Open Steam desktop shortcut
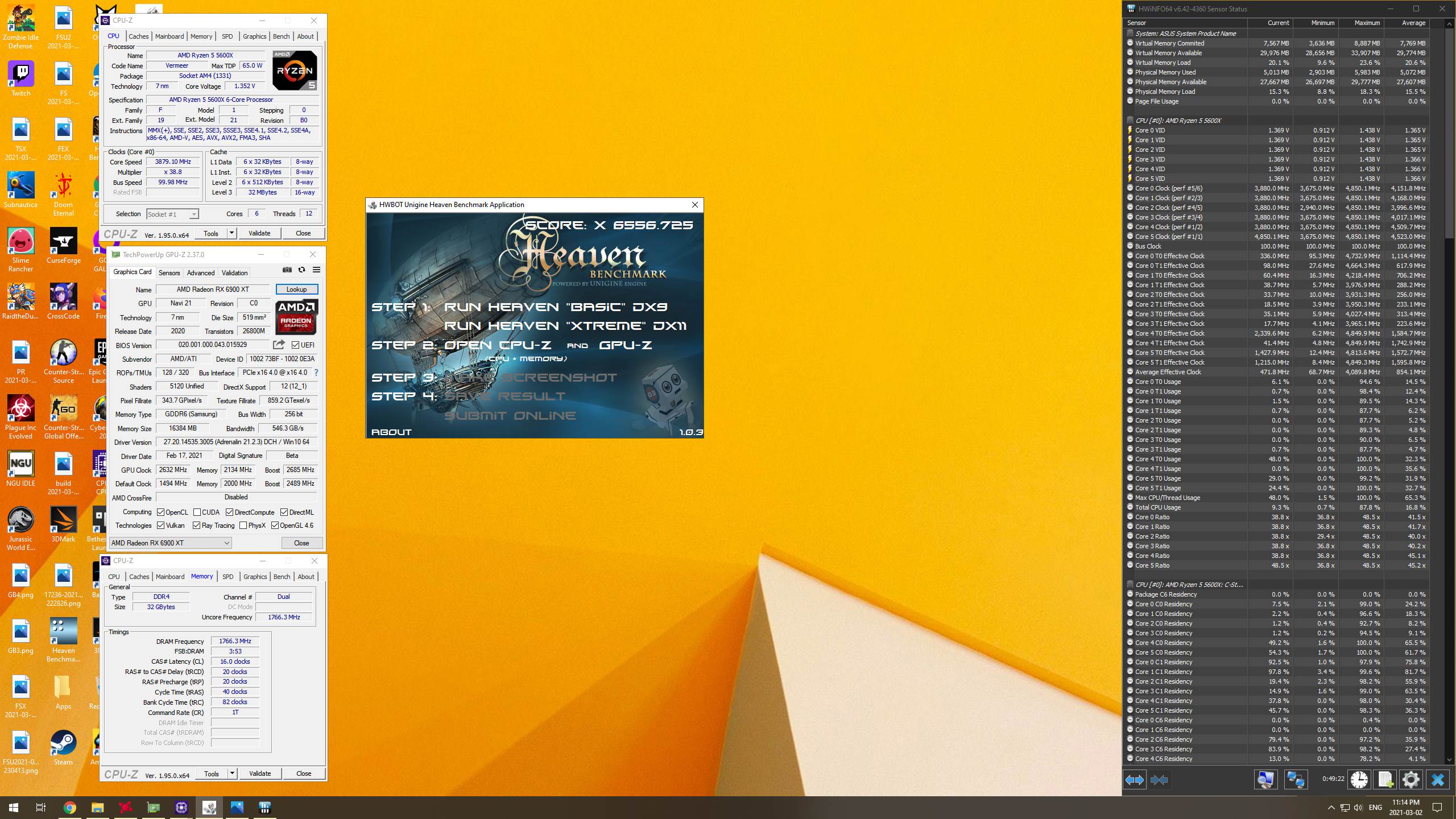This screenshot has height=819, width=1456. coord(63,748)
